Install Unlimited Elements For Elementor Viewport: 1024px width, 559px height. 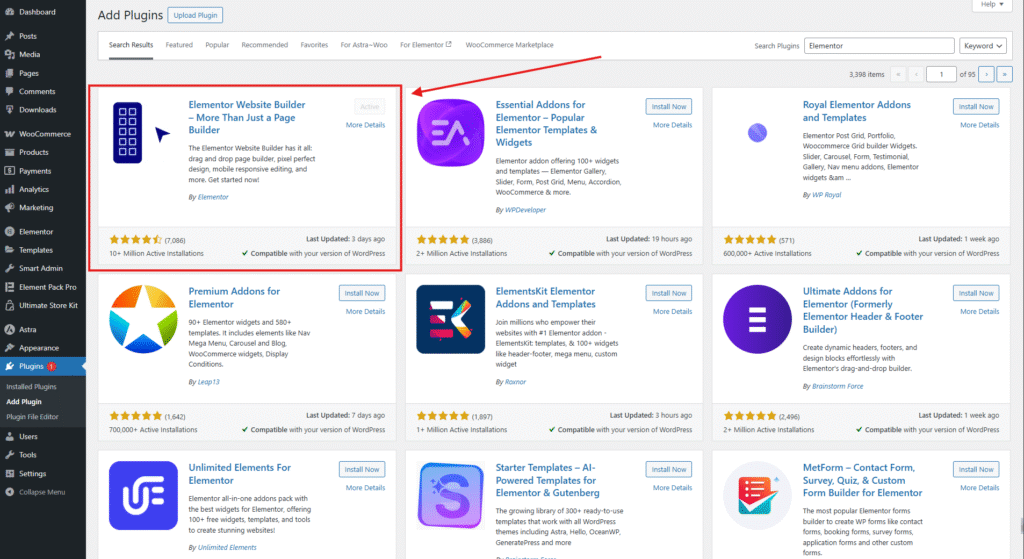362,470
